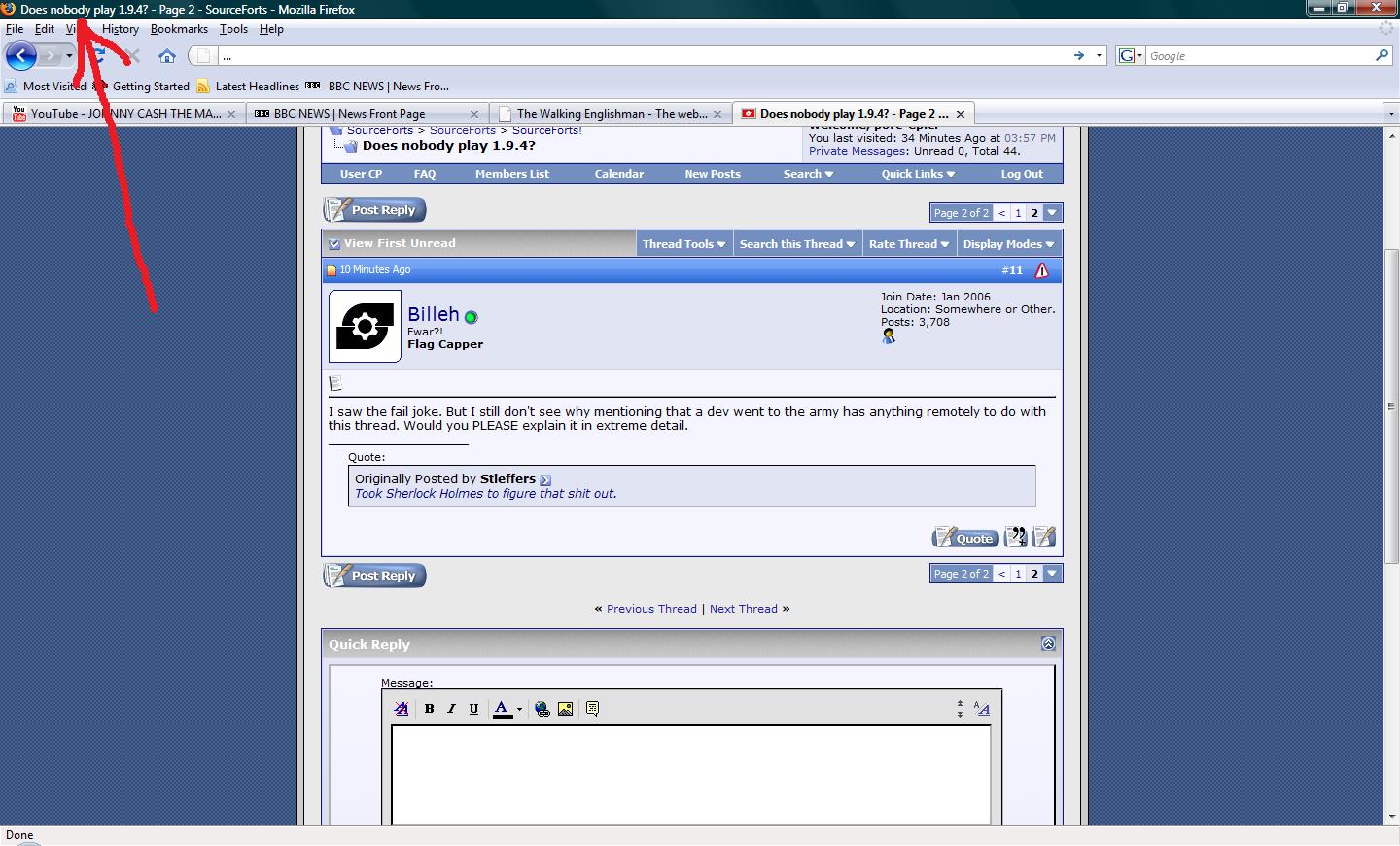This screenshot has width=1400, height=846.
Task: Open the Thread Tools dropdown
Action: (x=683, y=244)
